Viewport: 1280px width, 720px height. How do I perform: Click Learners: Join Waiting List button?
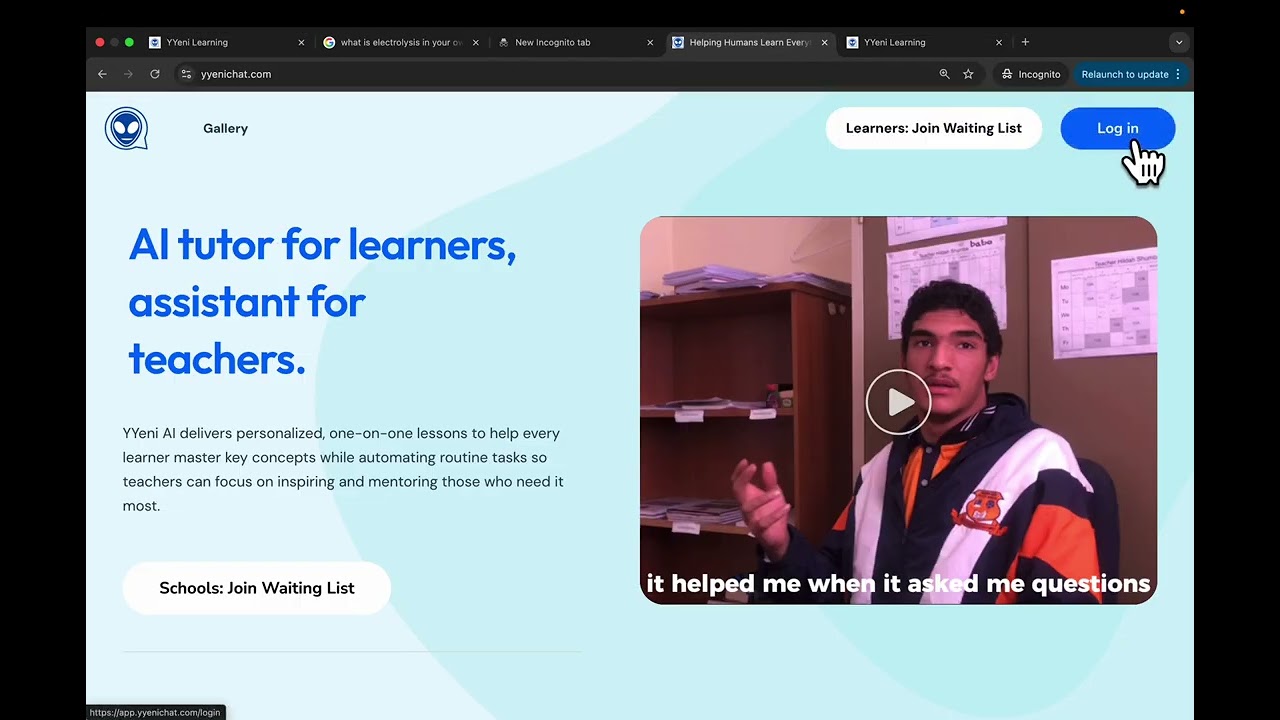click(x=934, y=128)
